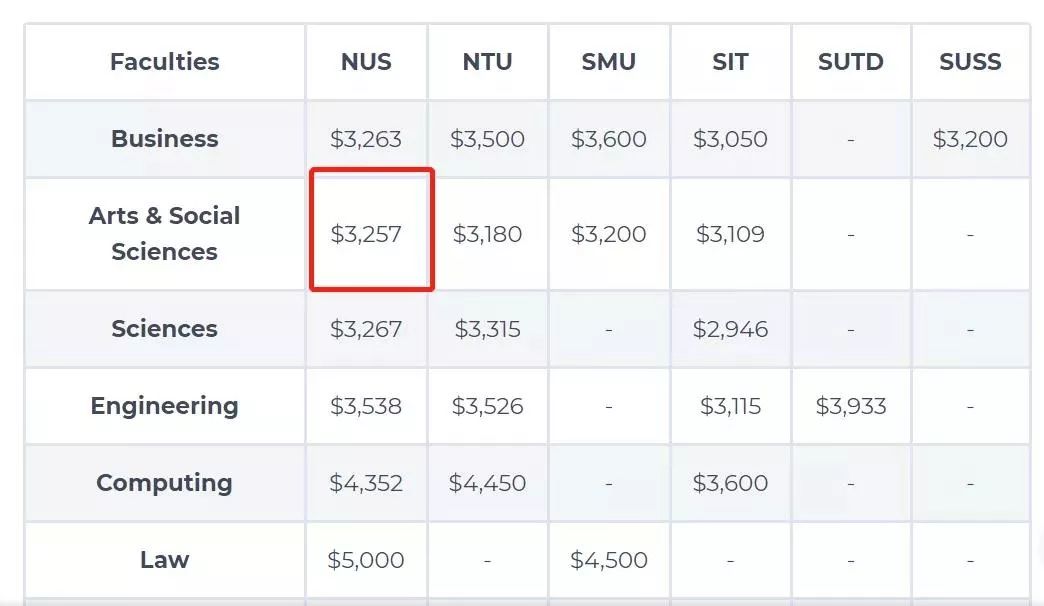Click the $4,500 SMU Law salary
This screenshot has height=606, width=1044.
coord(608,560)
